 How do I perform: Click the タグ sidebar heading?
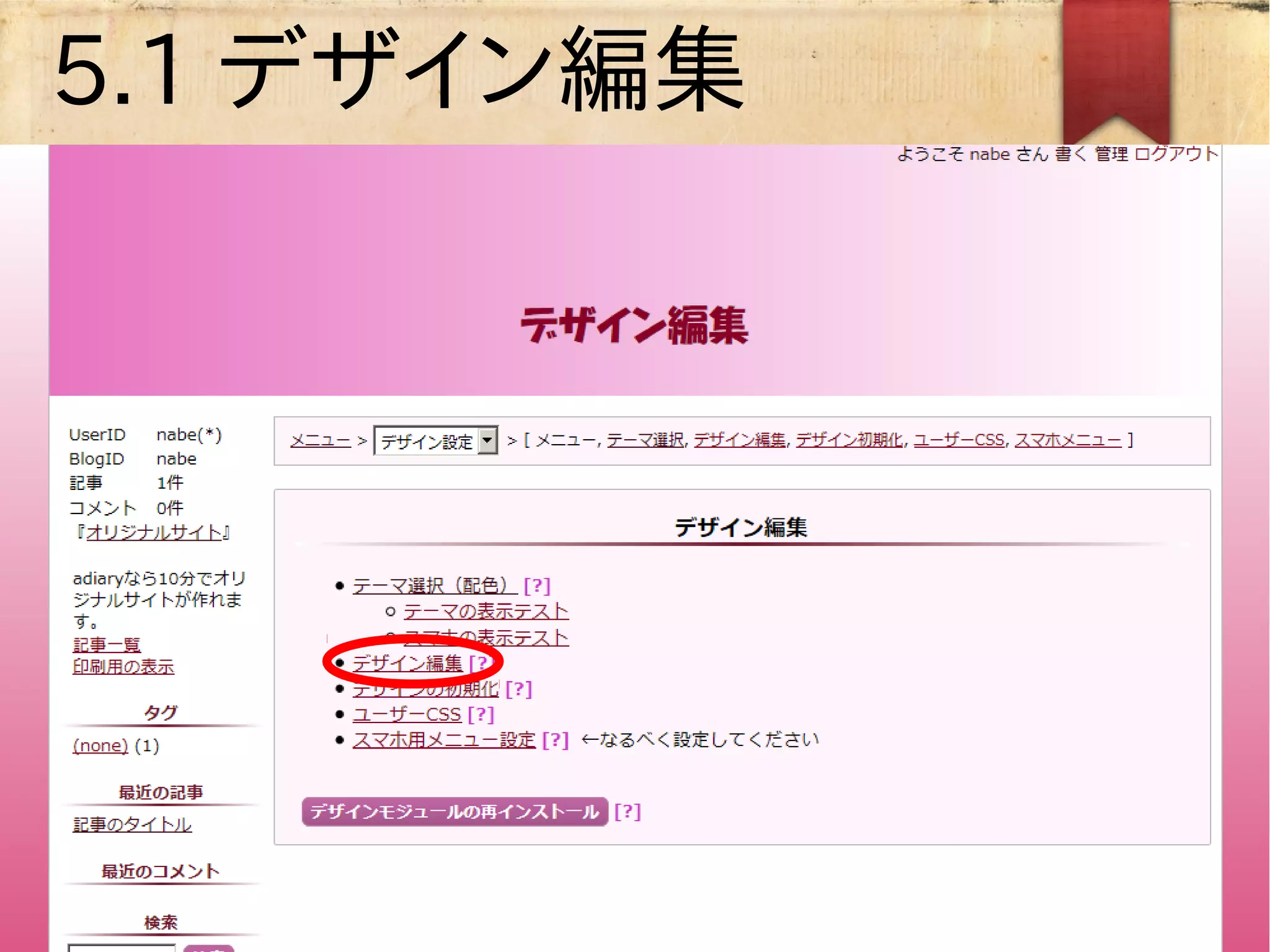161,713
